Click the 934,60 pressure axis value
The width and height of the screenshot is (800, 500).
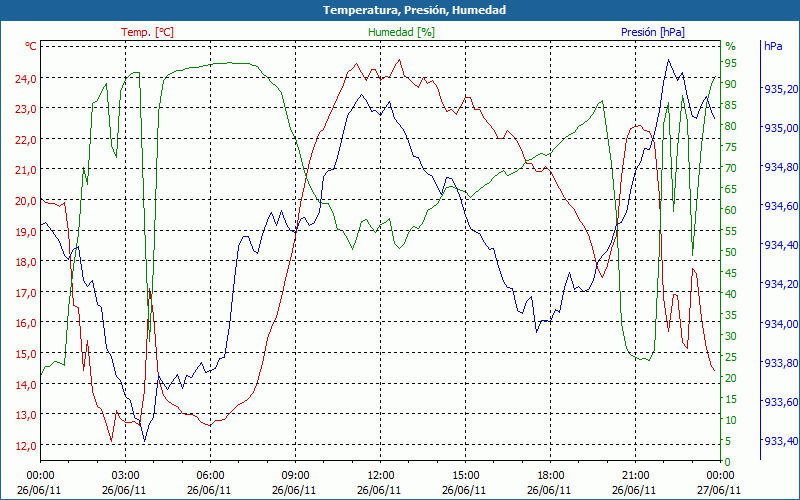click(x=781, y=206)
